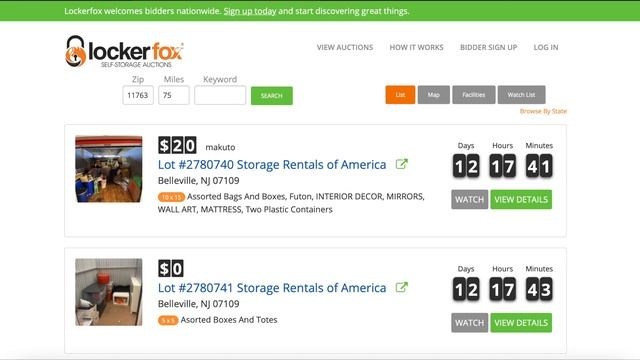Click the green Search button

(x=272, y=96)
